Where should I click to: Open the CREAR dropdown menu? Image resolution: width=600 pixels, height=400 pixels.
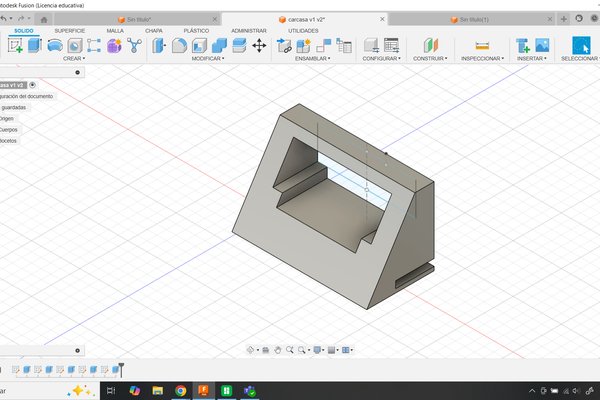[72, 58]
